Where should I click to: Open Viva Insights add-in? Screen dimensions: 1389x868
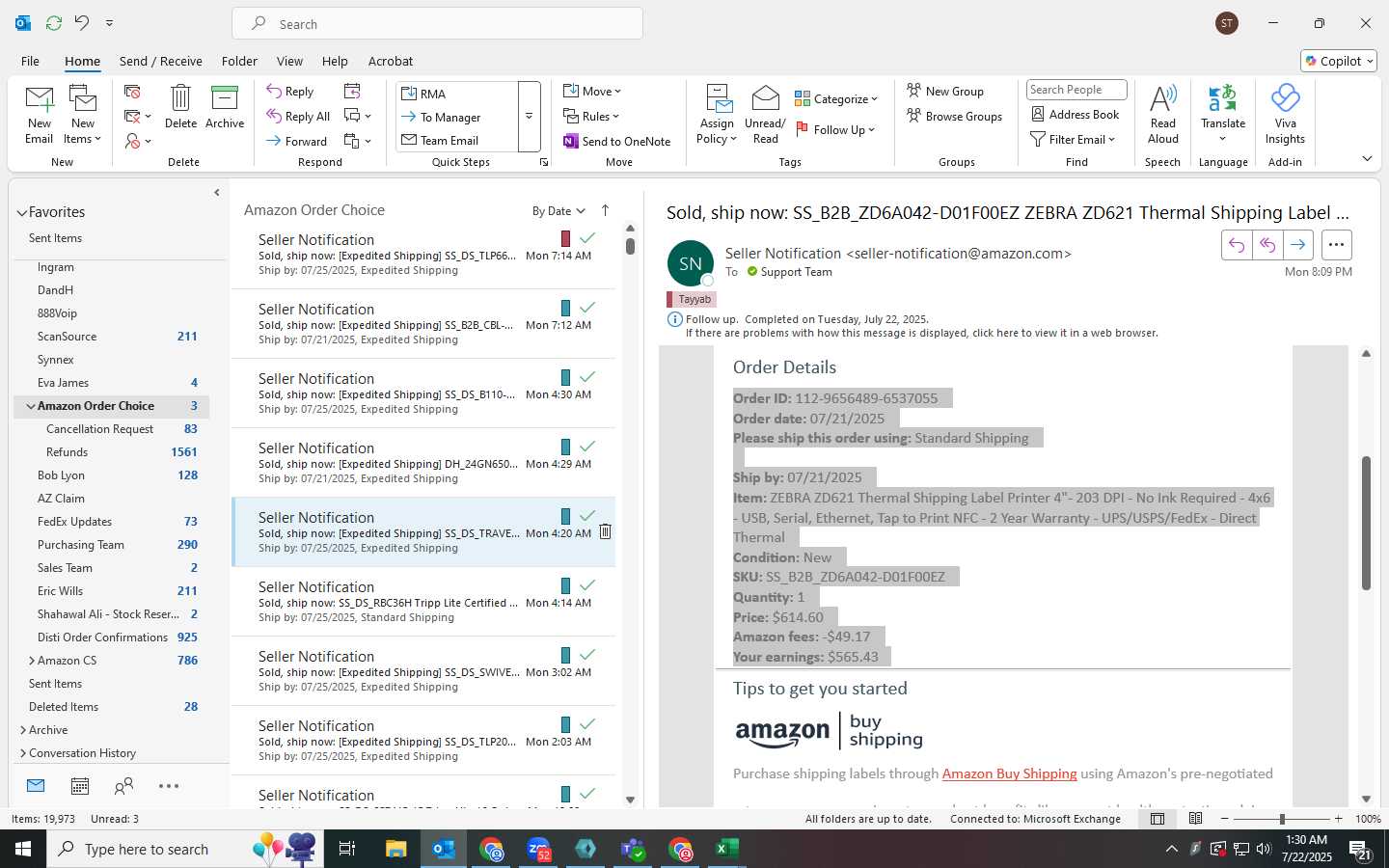click(1285, 114)
